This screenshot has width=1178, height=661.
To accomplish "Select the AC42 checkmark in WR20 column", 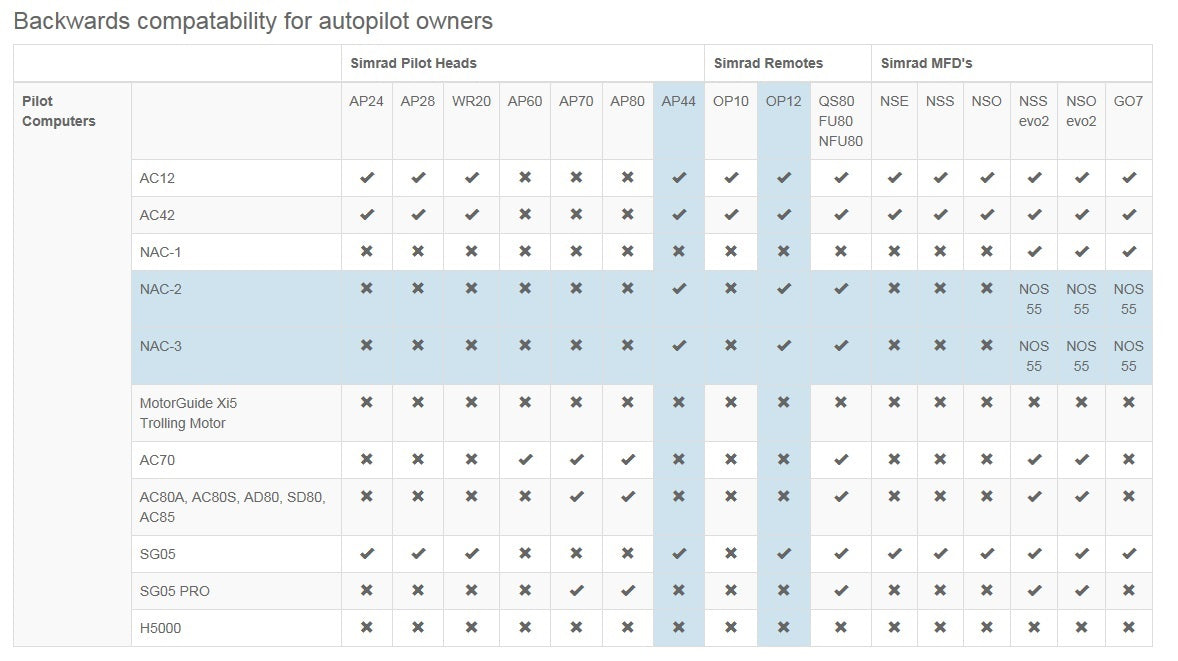I will point(471,215).
